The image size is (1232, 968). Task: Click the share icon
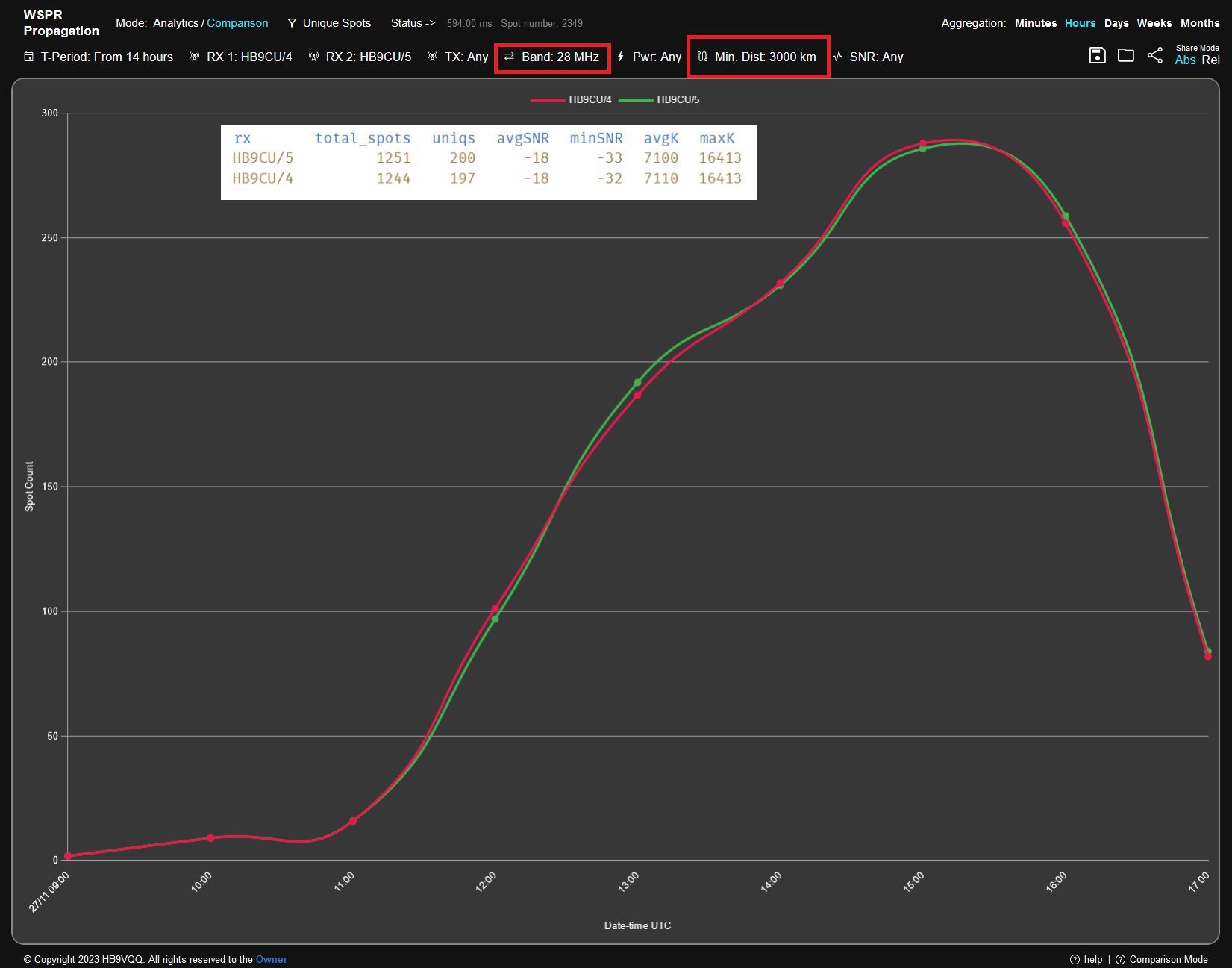[1155, 55]
